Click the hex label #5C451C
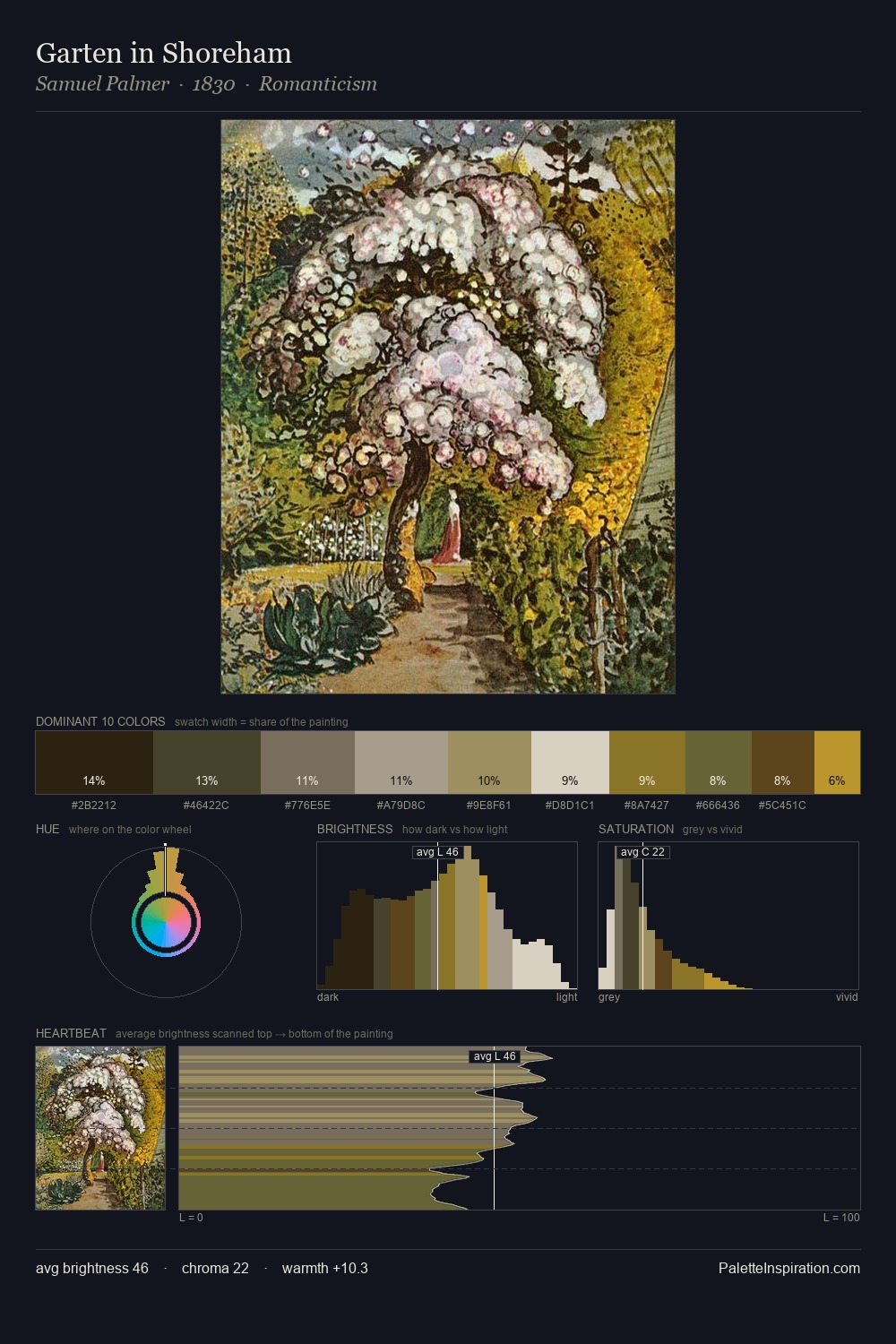The width and height of the screenshot is (896, 1344). 782,806
